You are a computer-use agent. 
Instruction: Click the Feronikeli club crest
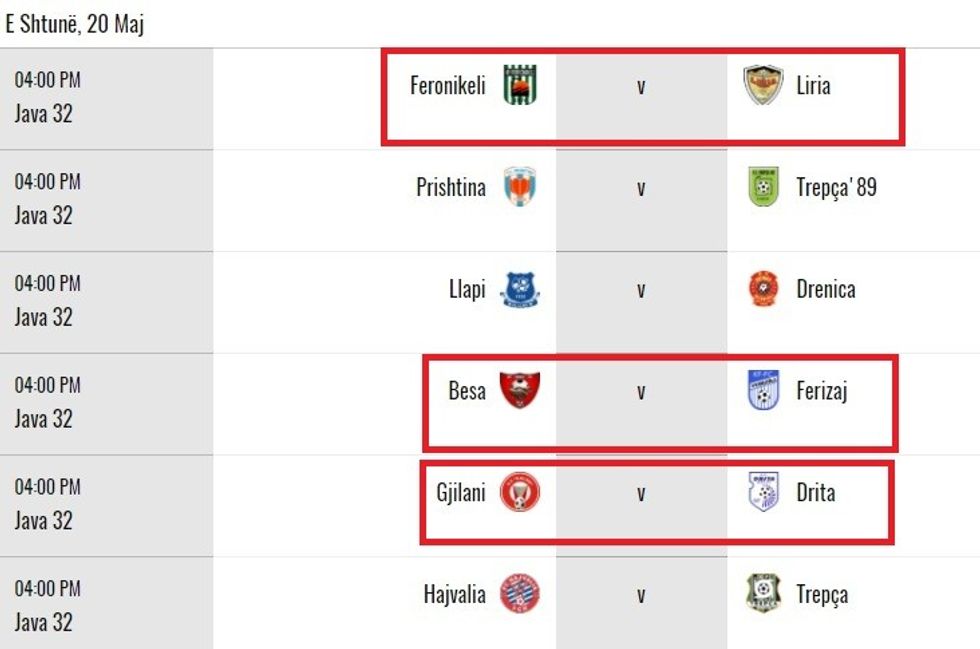click(520, 85)
